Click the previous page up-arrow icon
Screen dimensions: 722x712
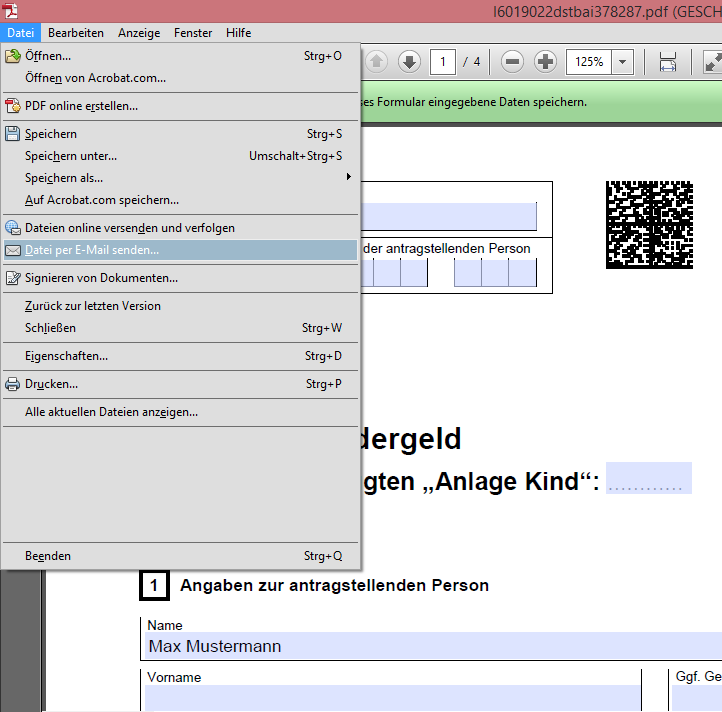[377, 62]
